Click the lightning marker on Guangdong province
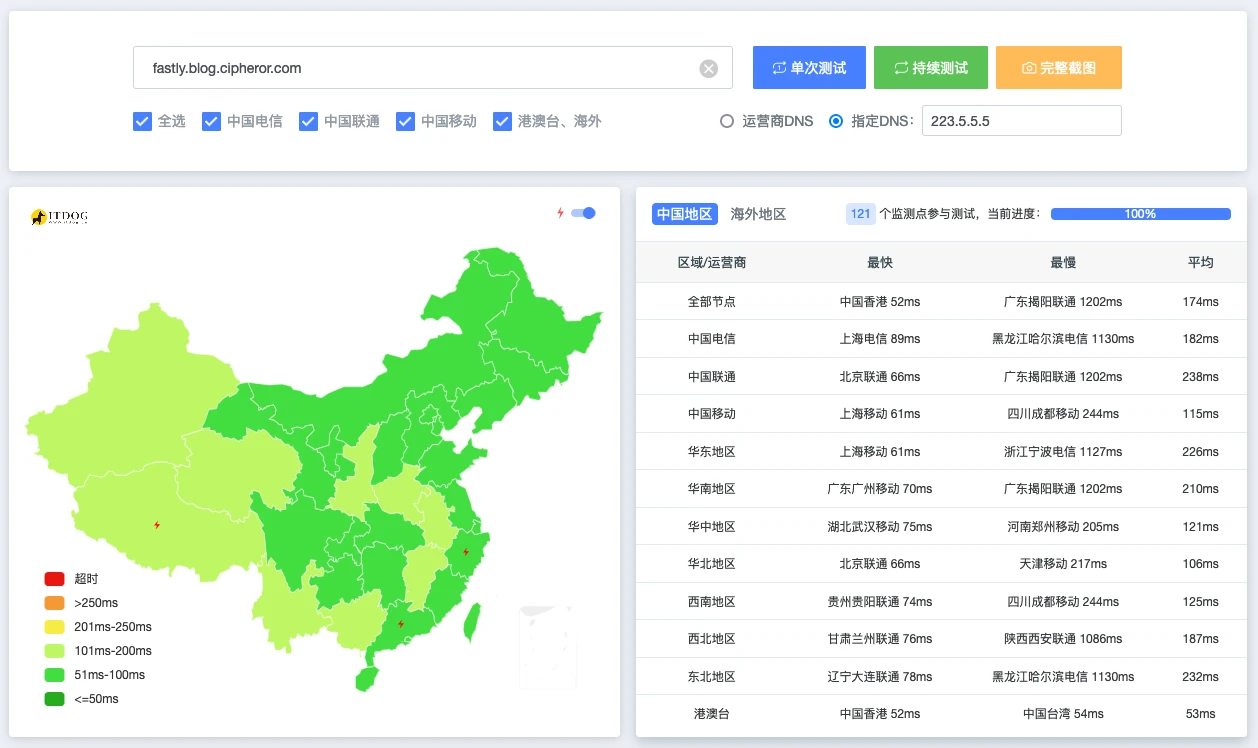 [x=401, y=624]
